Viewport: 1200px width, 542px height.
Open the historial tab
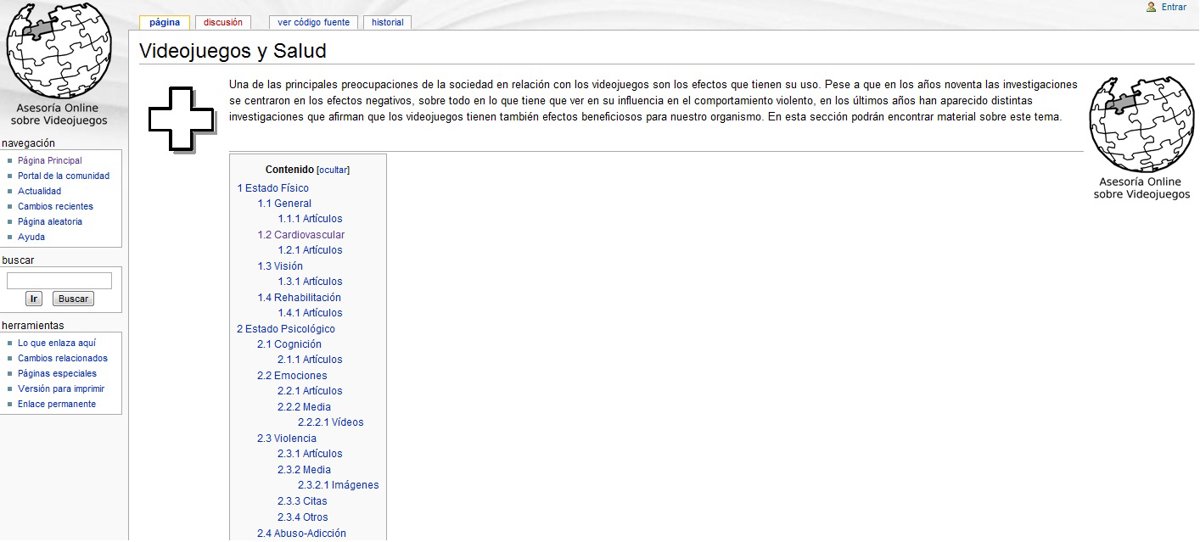387,22
